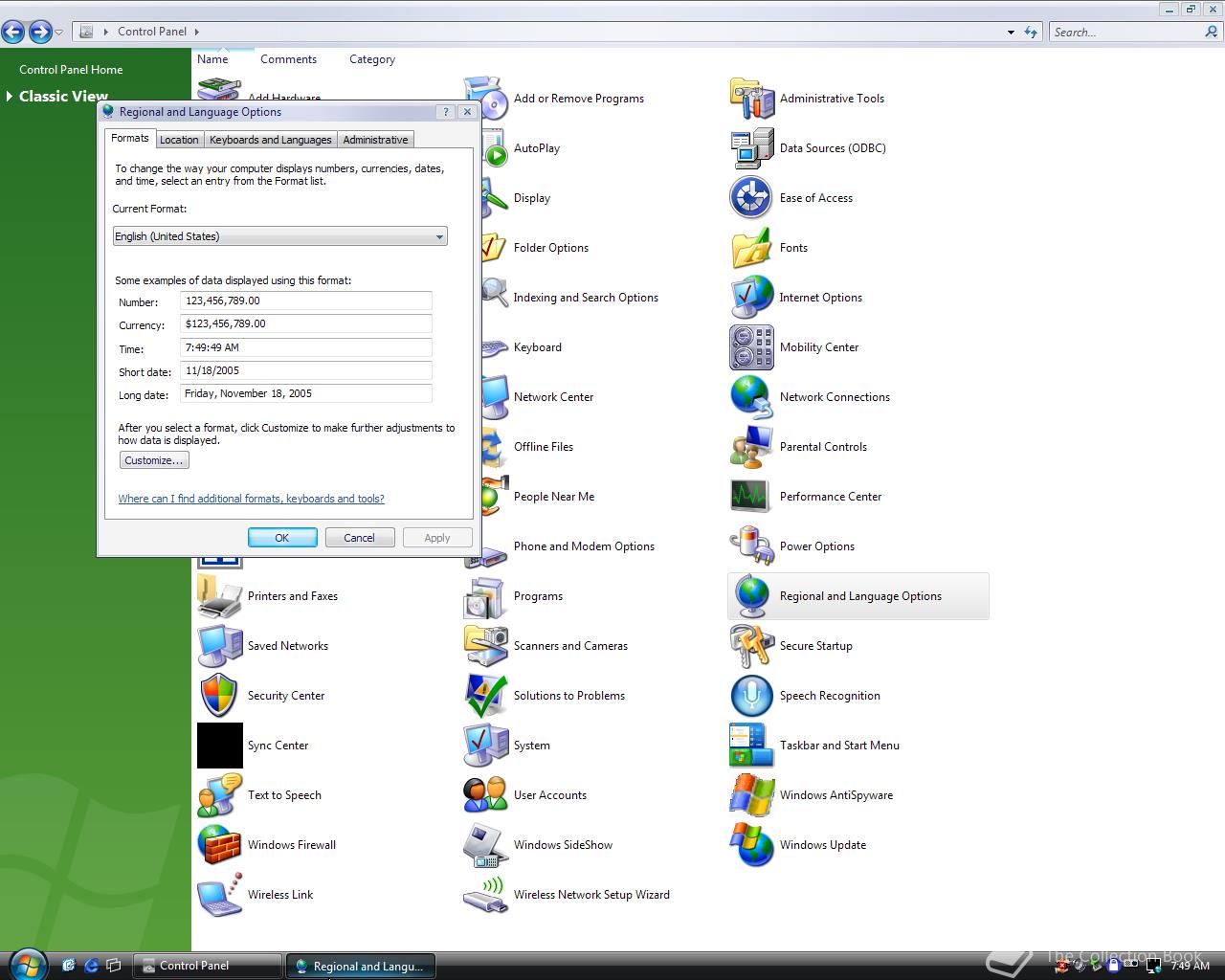Open Taskbar and Start Menu icon
Screen dimensions: 1225x980
[752, 746]
